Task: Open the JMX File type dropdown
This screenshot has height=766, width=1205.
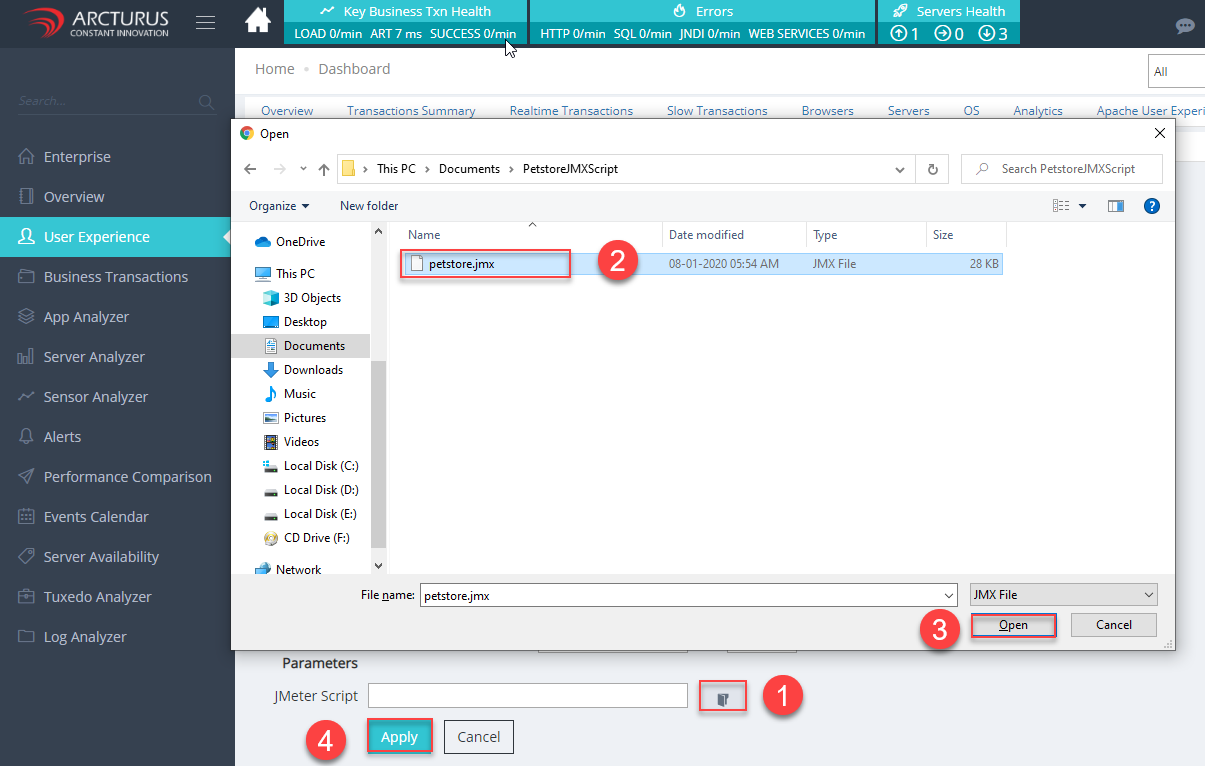Action: click(x=1063, y=595)
